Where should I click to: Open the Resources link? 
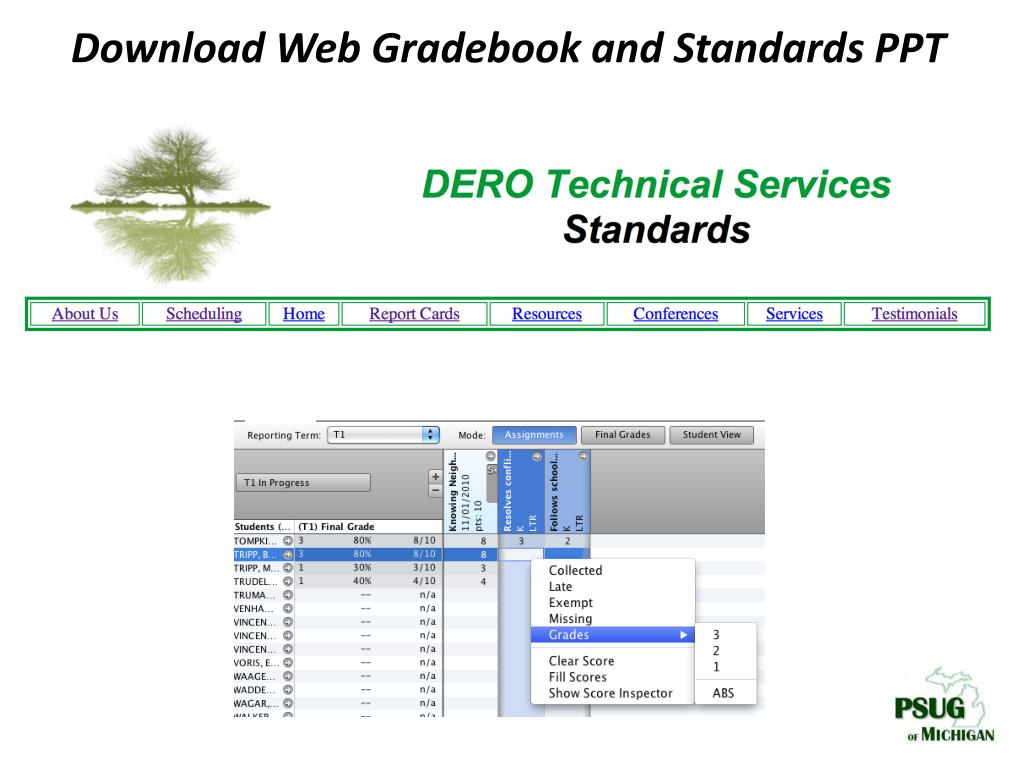click(547, 314)
